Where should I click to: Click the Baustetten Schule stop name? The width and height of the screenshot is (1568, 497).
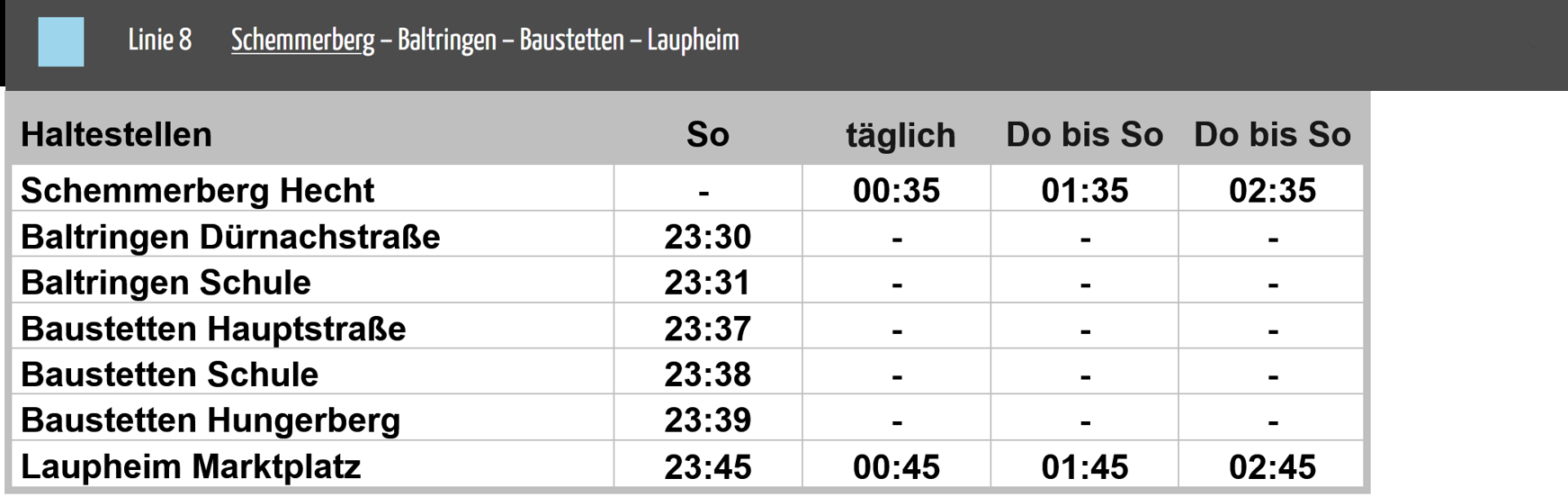click(169, 375)
